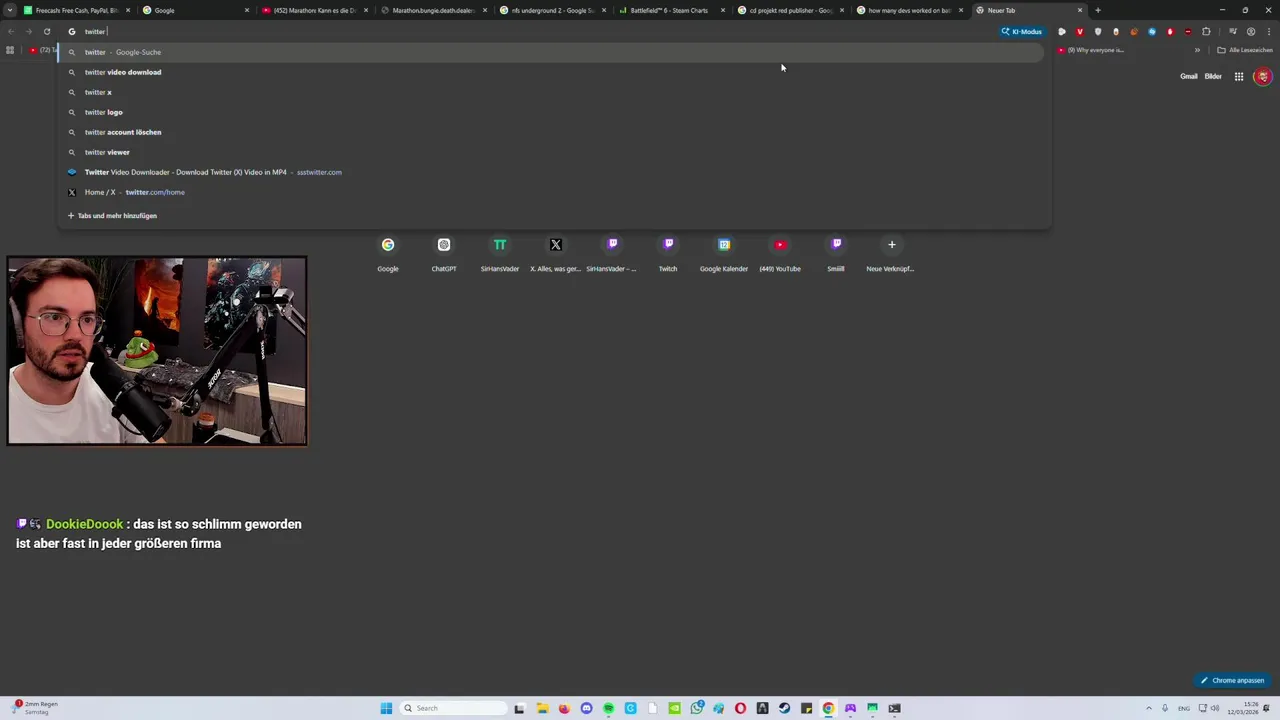This screenshot has width=1280, height=720.
Task: Switch to the Marathon.bungie.death.dealer tab
Action: [x=434, y=10]
